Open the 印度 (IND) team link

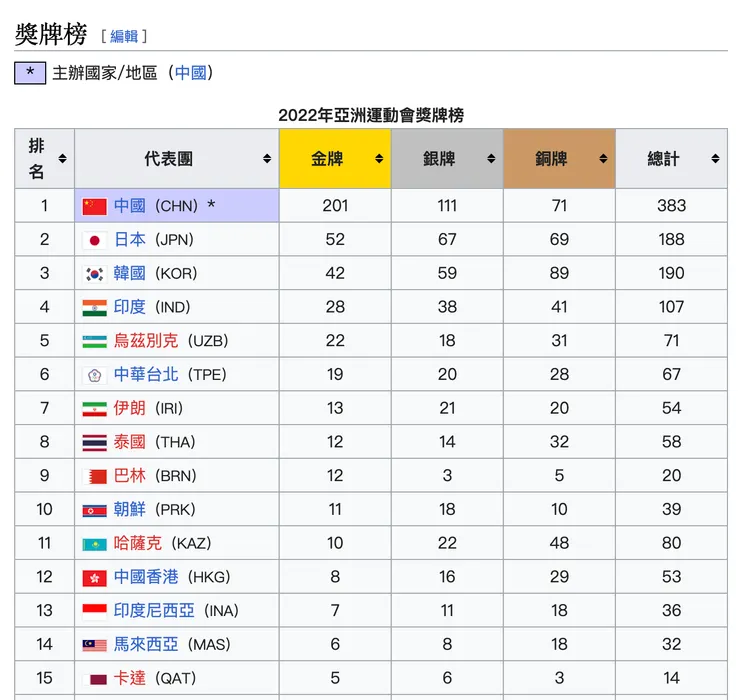[129, 307]
